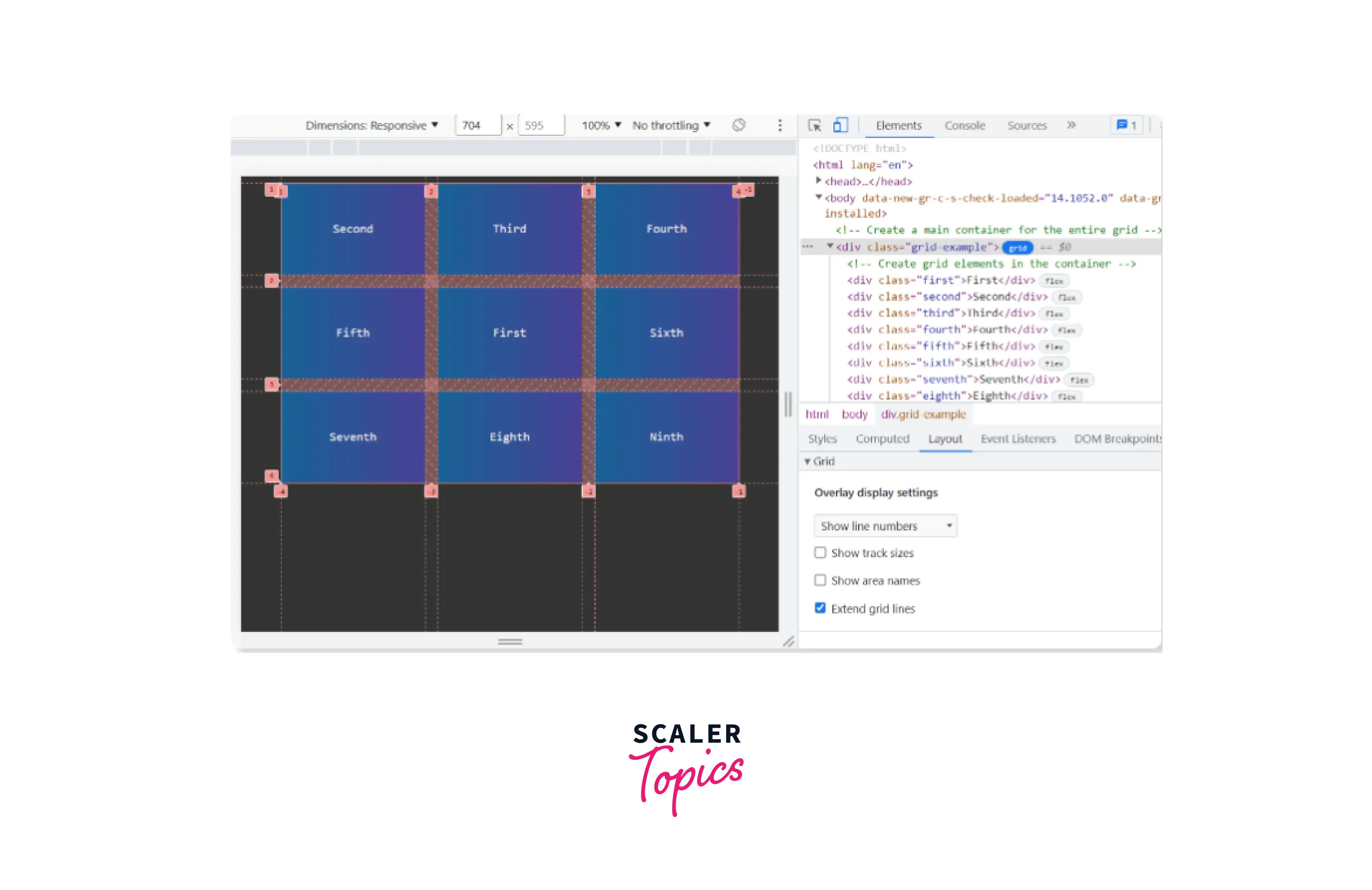Collapse the Grid section triangle
Viewport: 1372px width, 890px height.
[x=808, y=462]
